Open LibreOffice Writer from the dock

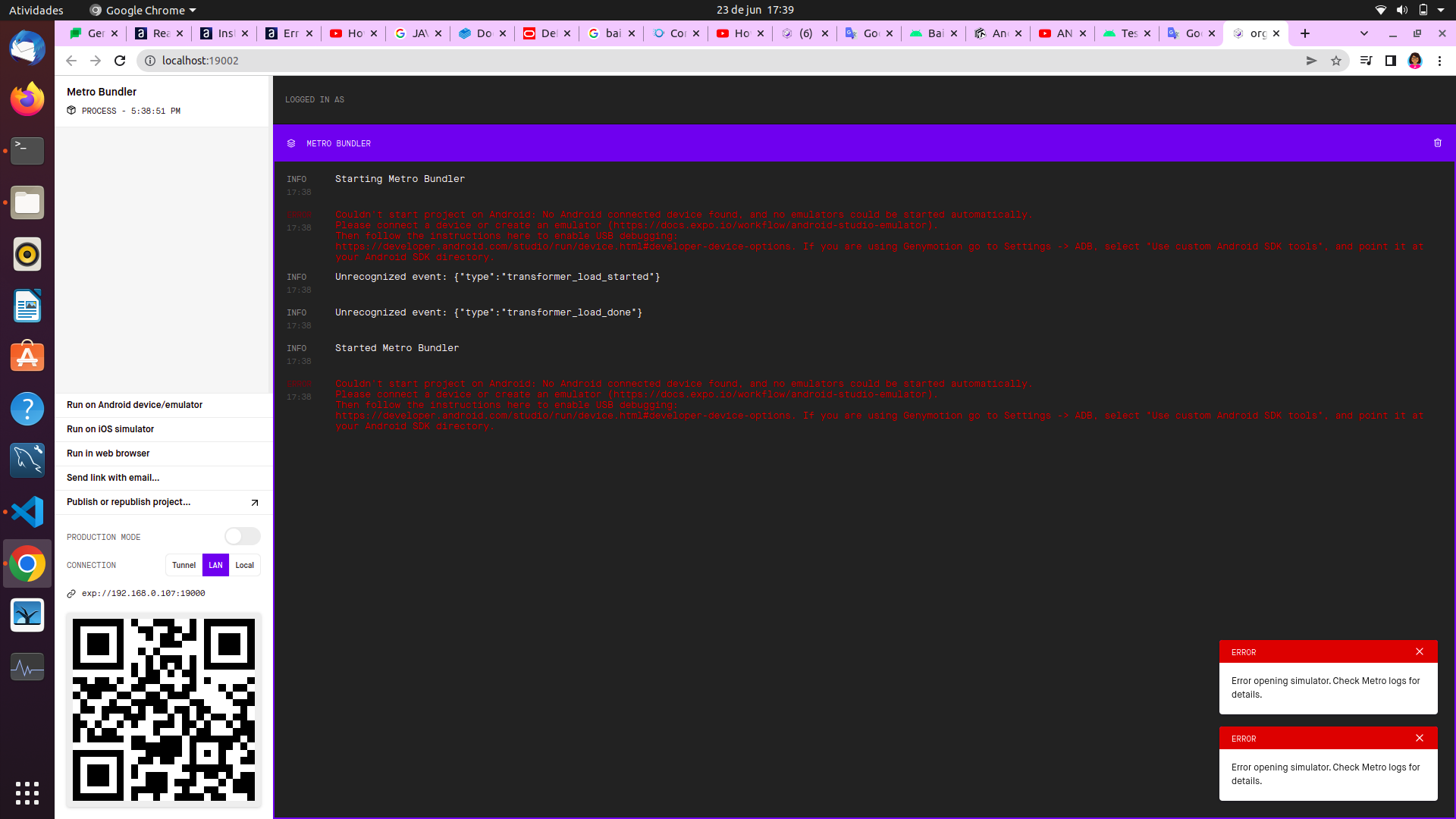click(x=27, y=306)
